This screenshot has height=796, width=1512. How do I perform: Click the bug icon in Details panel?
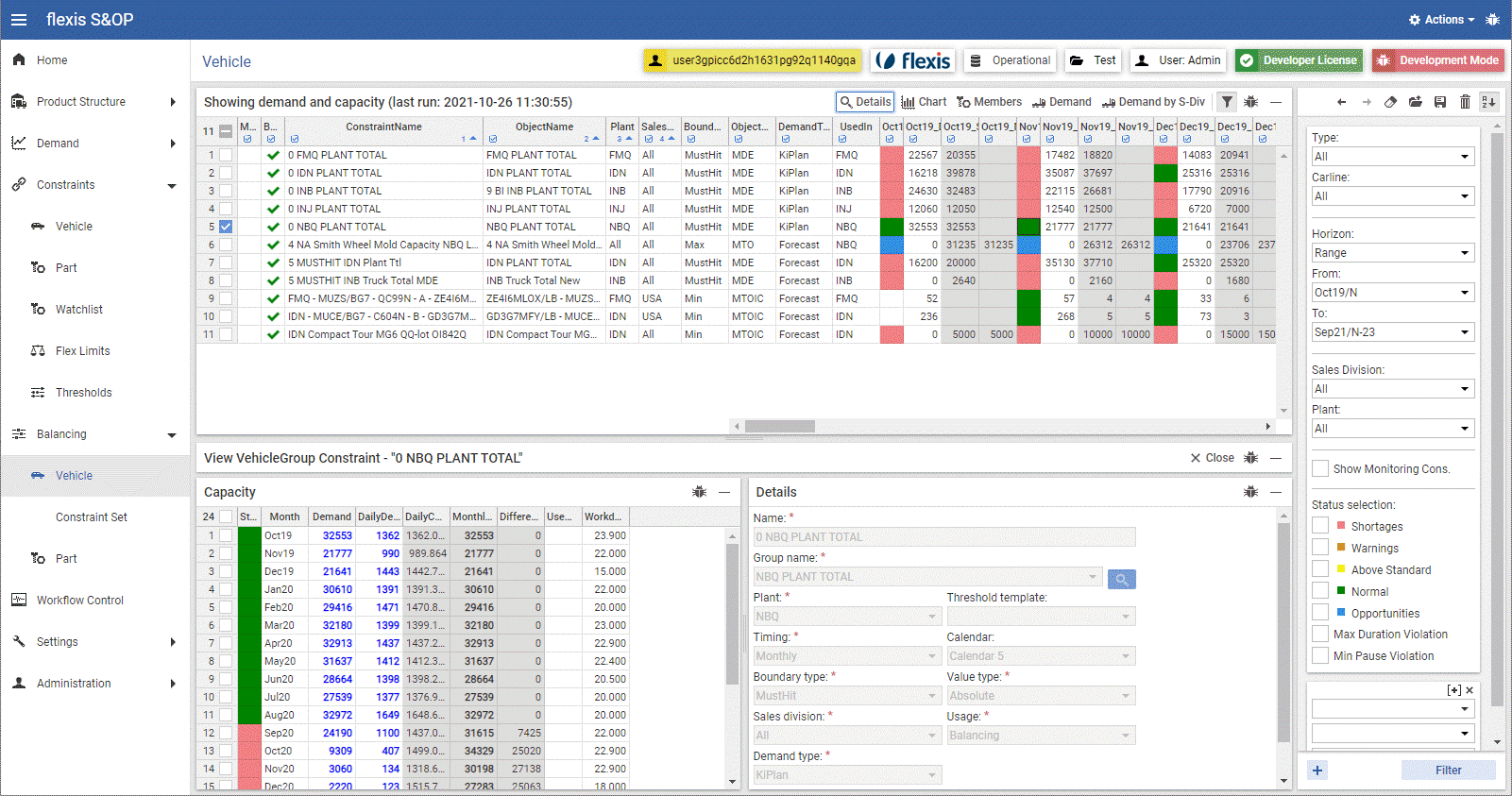[x=1250, y=492]
